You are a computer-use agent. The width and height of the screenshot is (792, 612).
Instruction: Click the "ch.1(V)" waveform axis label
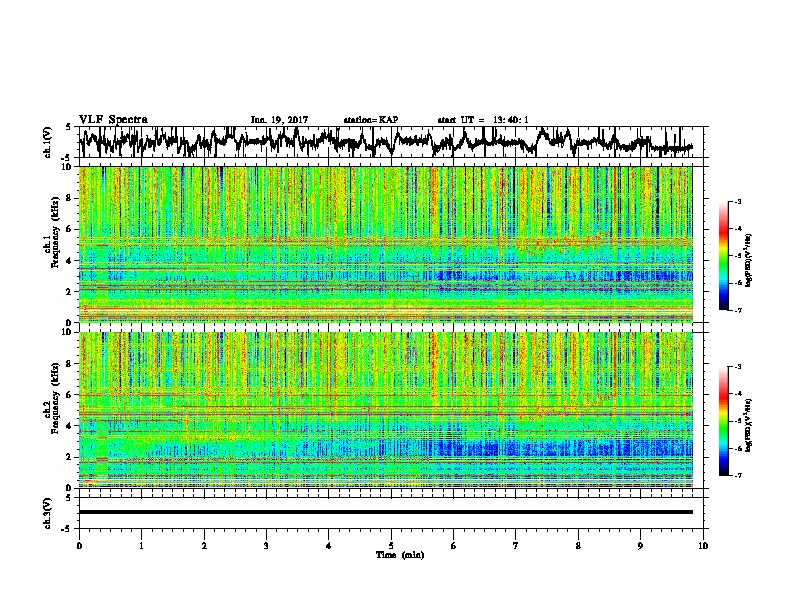point(48,142)
